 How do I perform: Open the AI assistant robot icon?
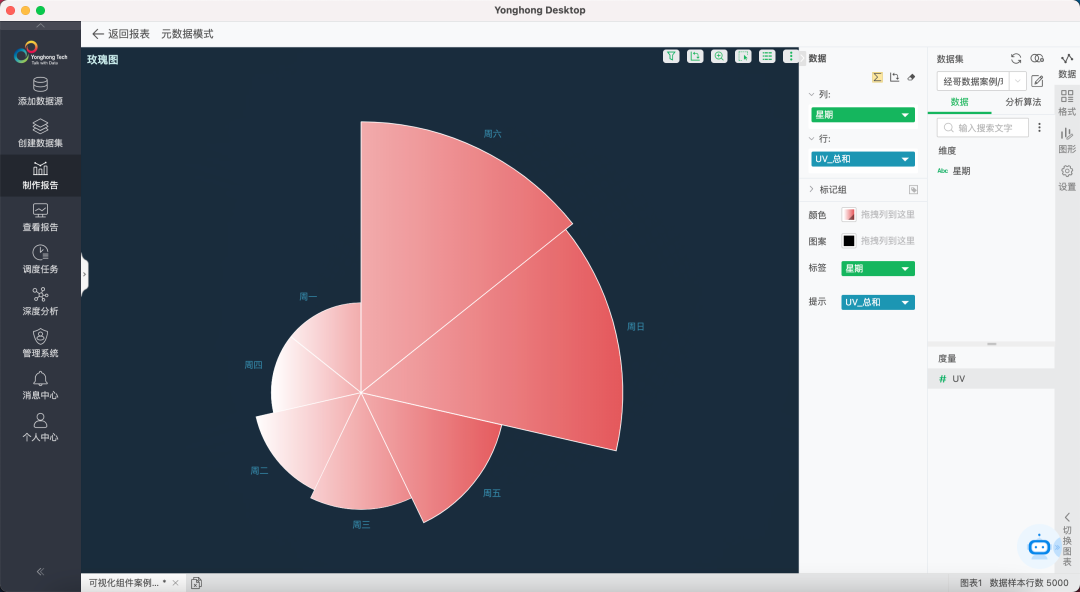pos(1039,547)
